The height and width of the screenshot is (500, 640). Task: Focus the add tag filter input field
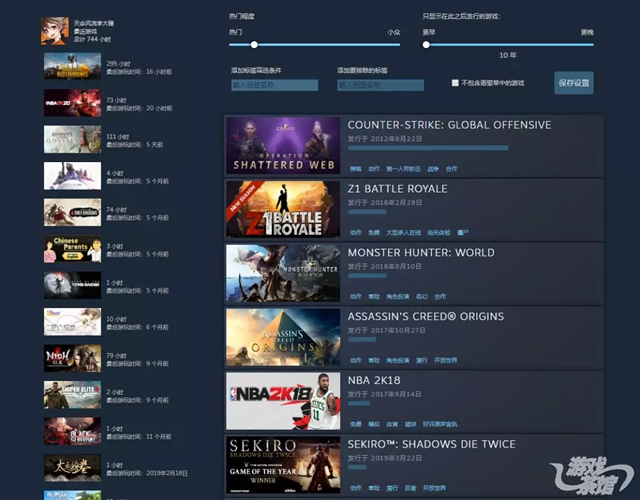point(274,85)
